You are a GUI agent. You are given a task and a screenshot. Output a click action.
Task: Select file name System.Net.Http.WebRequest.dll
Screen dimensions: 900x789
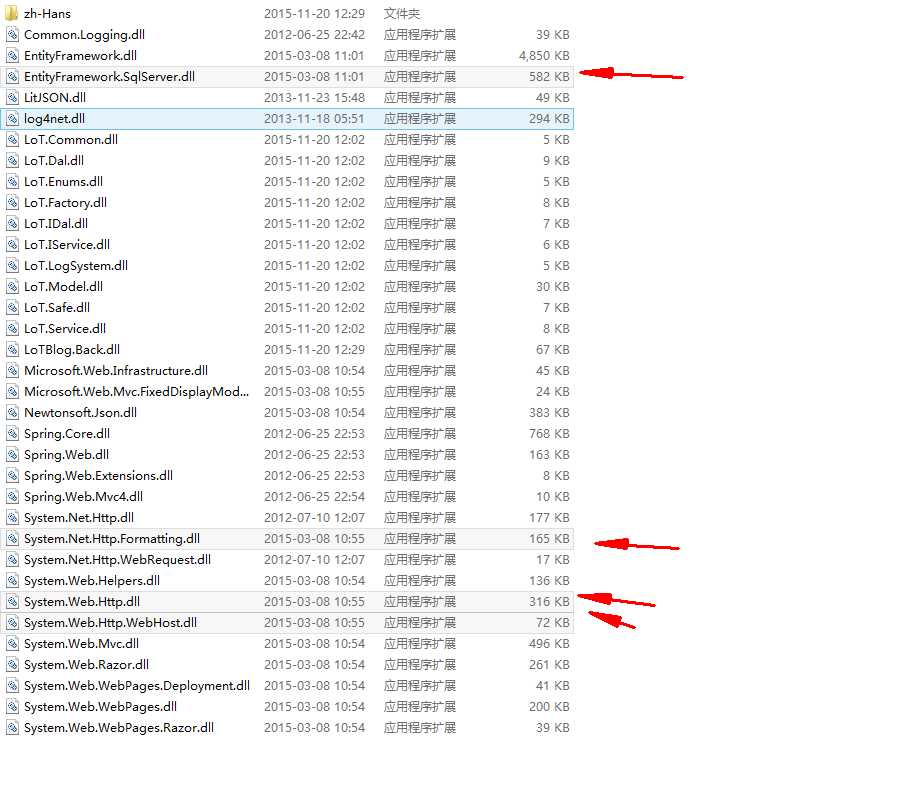click(x=117, y=559)
